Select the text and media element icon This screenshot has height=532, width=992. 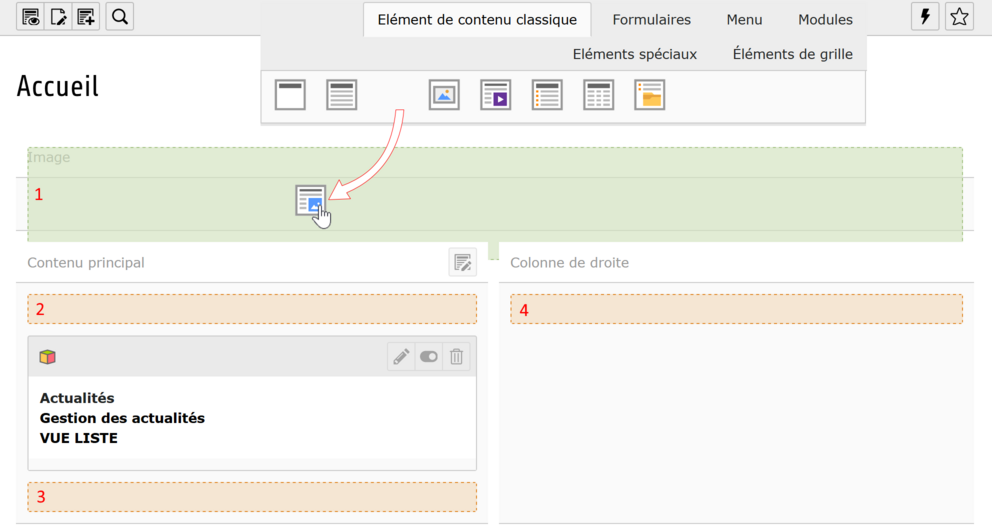click(495, 95)
